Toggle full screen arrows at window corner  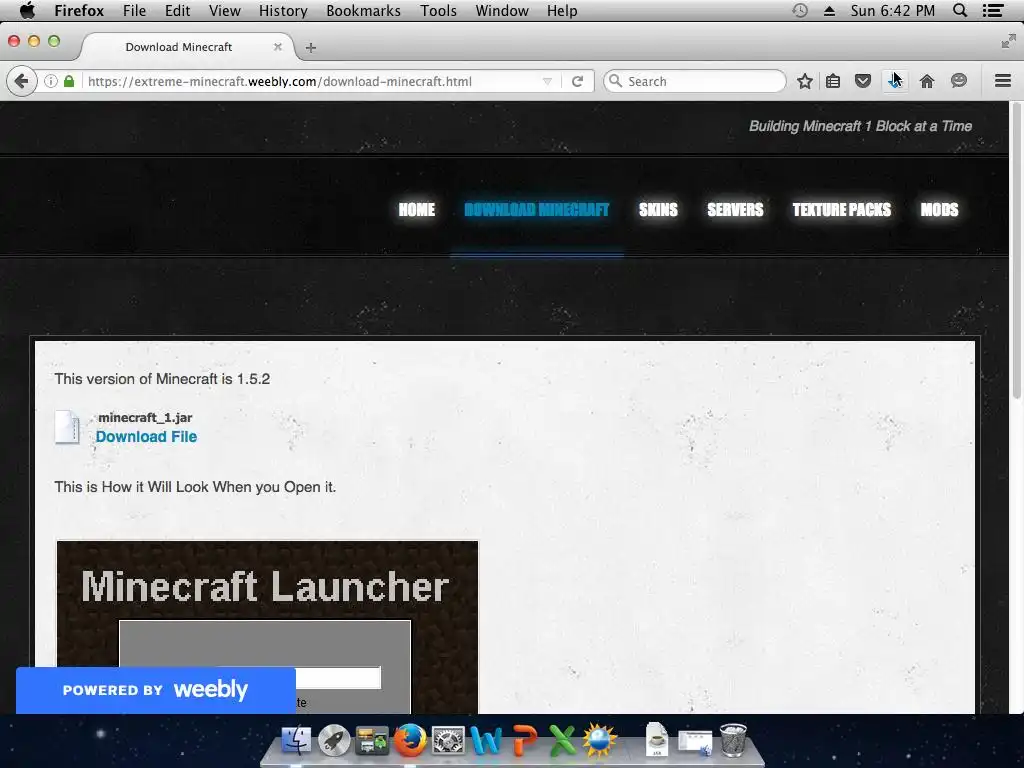click(1008, 42)
